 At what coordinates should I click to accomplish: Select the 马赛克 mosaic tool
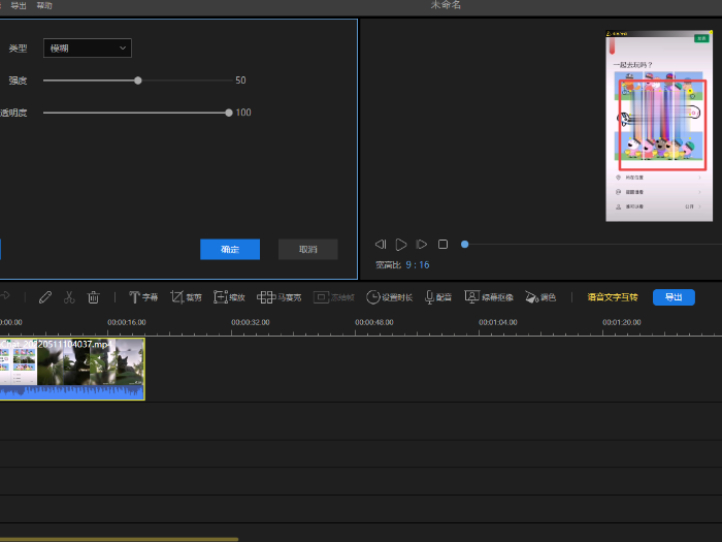279,297
